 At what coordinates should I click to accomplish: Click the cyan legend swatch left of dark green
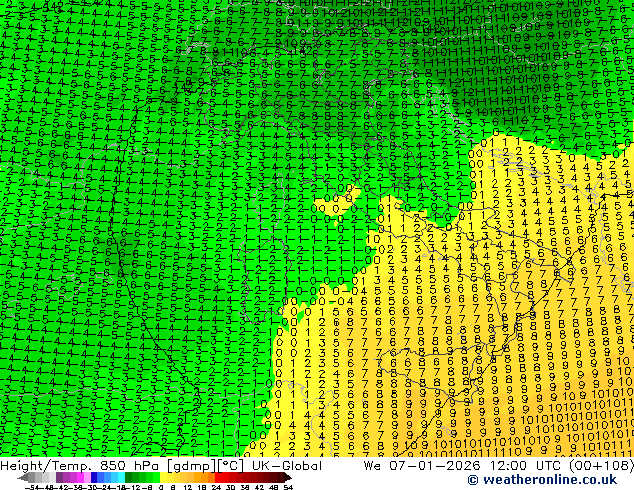click(122, 477)
